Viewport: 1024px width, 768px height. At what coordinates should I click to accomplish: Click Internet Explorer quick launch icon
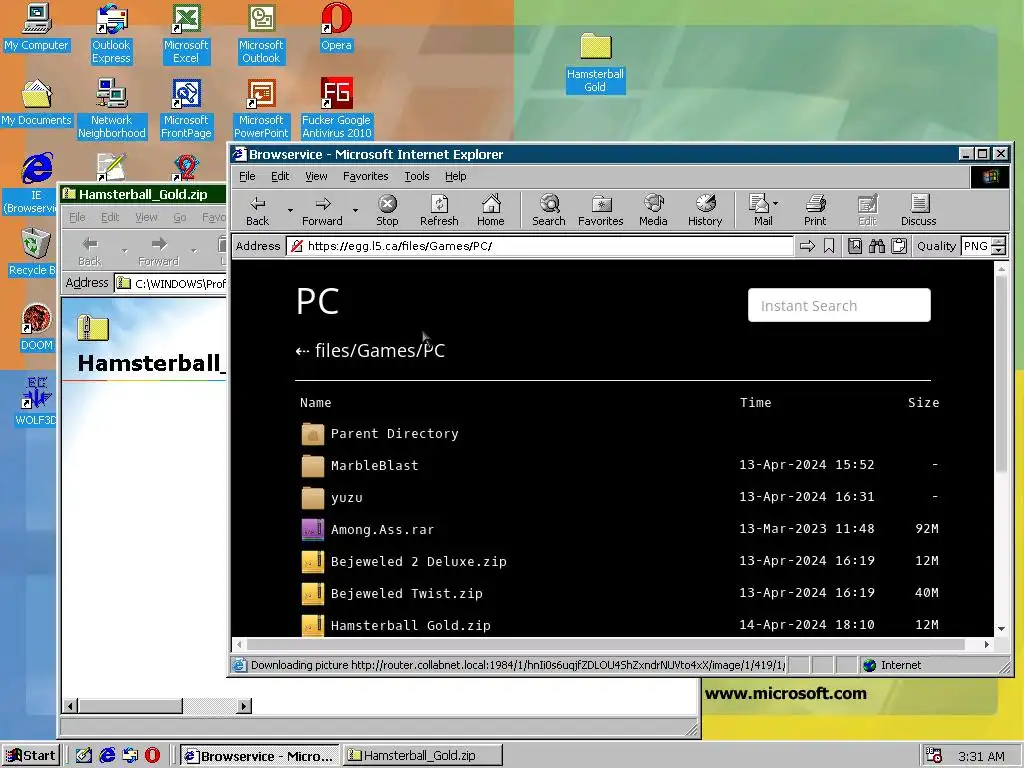point(107,756)
